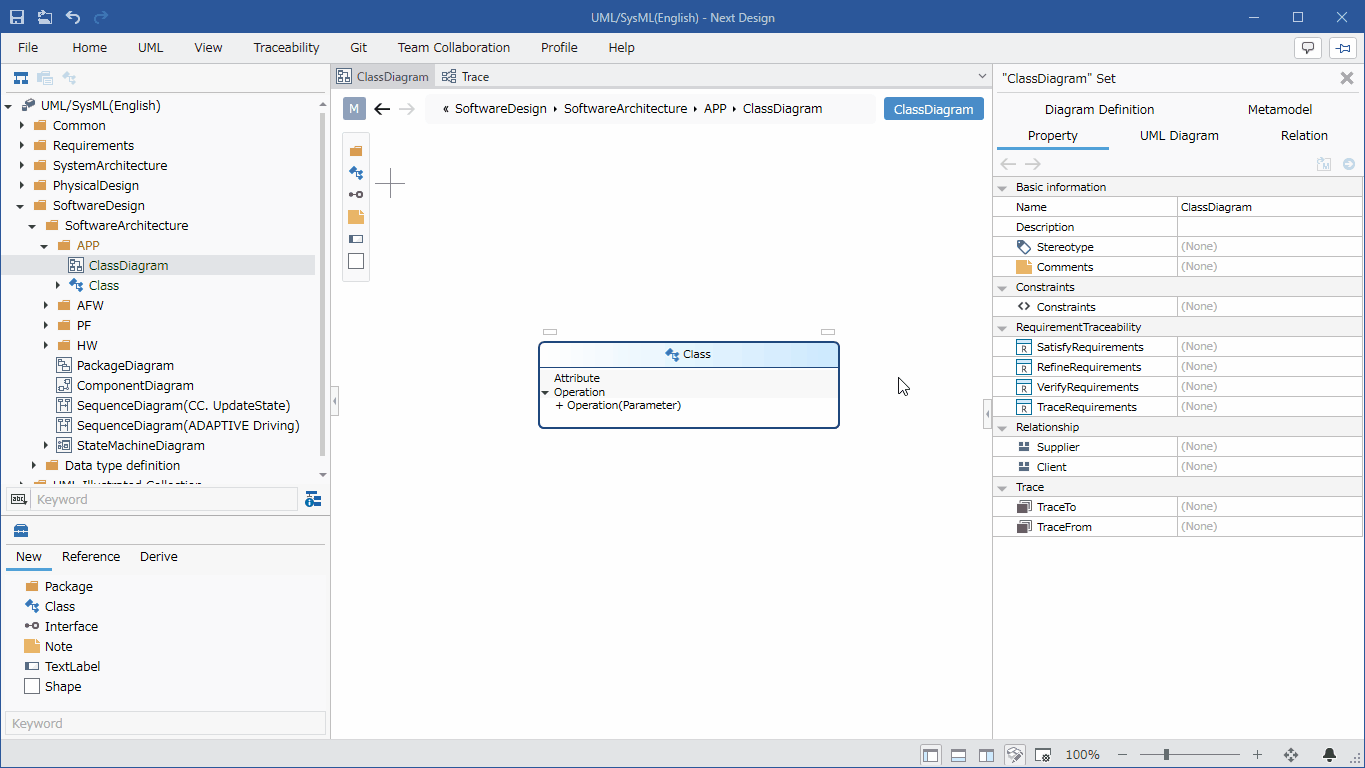Click the blue ClassDiagram view button
Viewport: 1365px width, 768px height.
pyautogui.click(x=934, y=109)
